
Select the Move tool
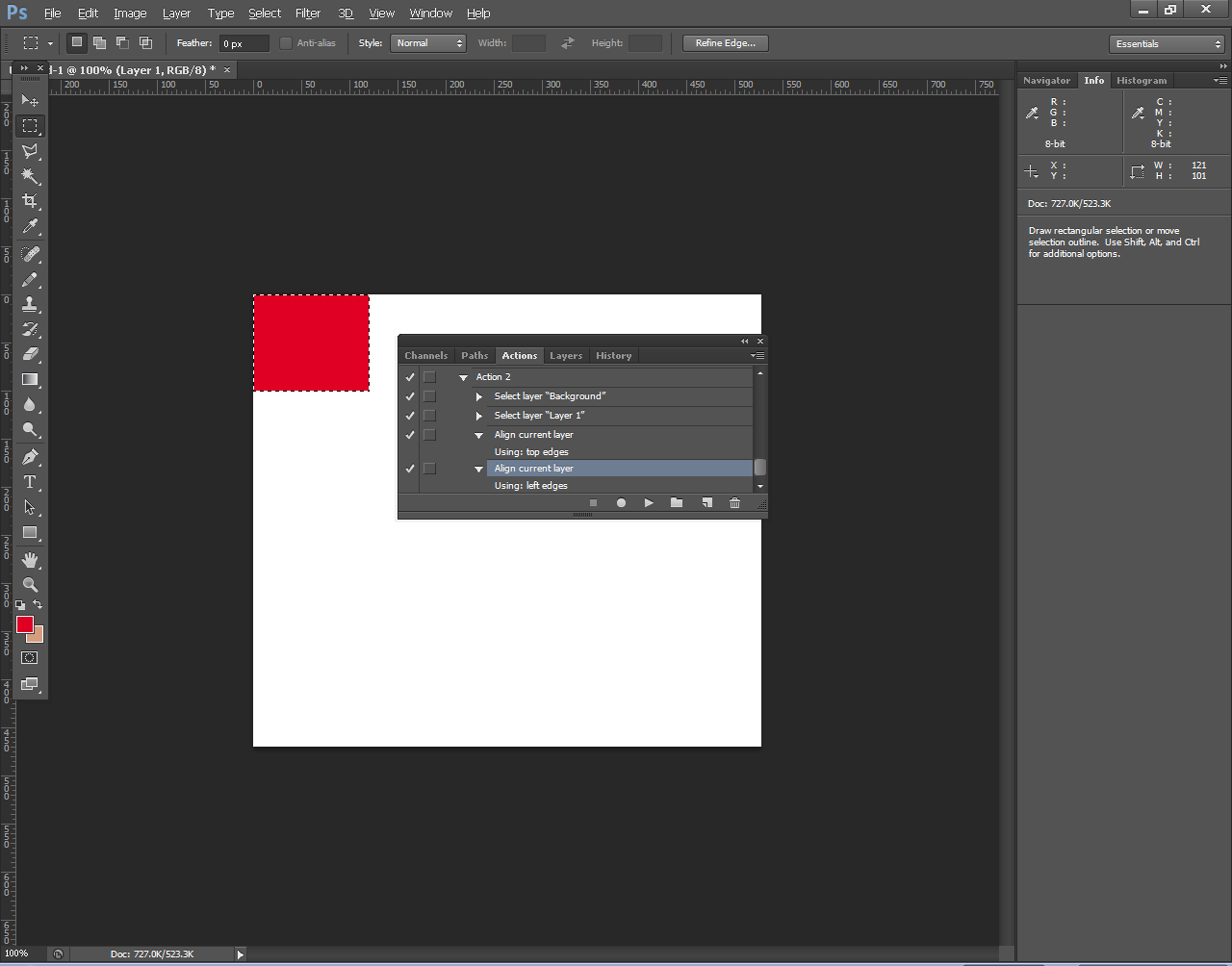pyautogui.click(x=30, y=100)
